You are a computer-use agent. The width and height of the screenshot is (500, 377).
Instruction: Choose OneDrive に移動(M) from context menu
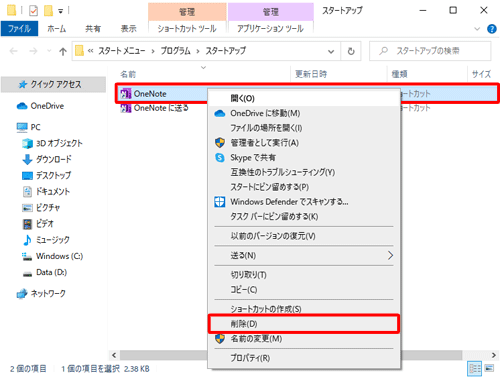[x=304, y=113]
